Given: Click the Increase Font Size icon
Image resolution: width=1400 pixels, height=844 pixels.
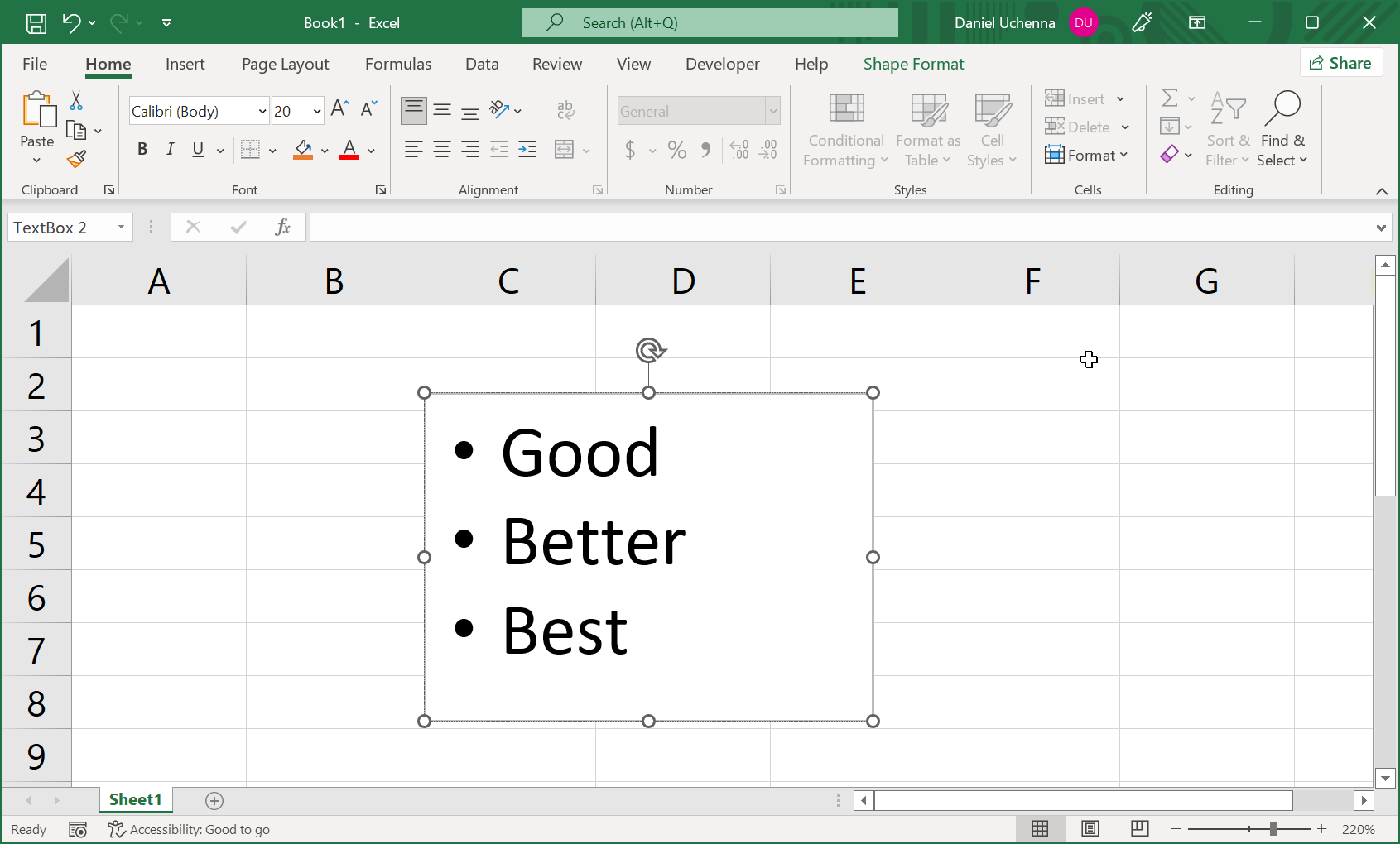Looking at the screenshot, I should coord(339,109).
